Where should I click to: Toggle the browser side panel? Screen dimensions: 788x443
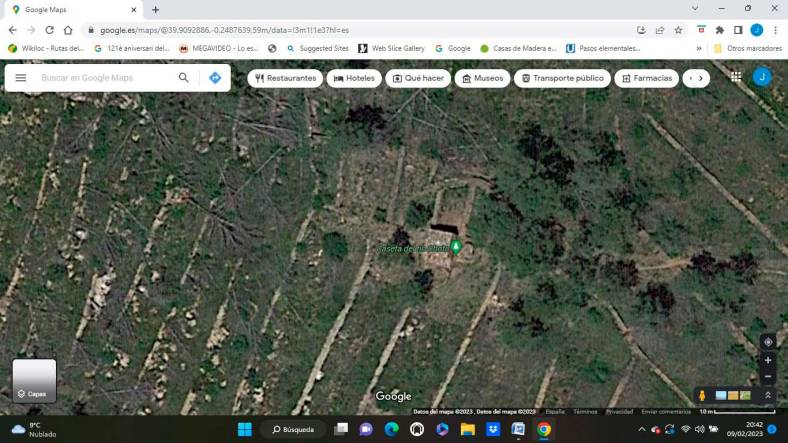coord(738,30)
